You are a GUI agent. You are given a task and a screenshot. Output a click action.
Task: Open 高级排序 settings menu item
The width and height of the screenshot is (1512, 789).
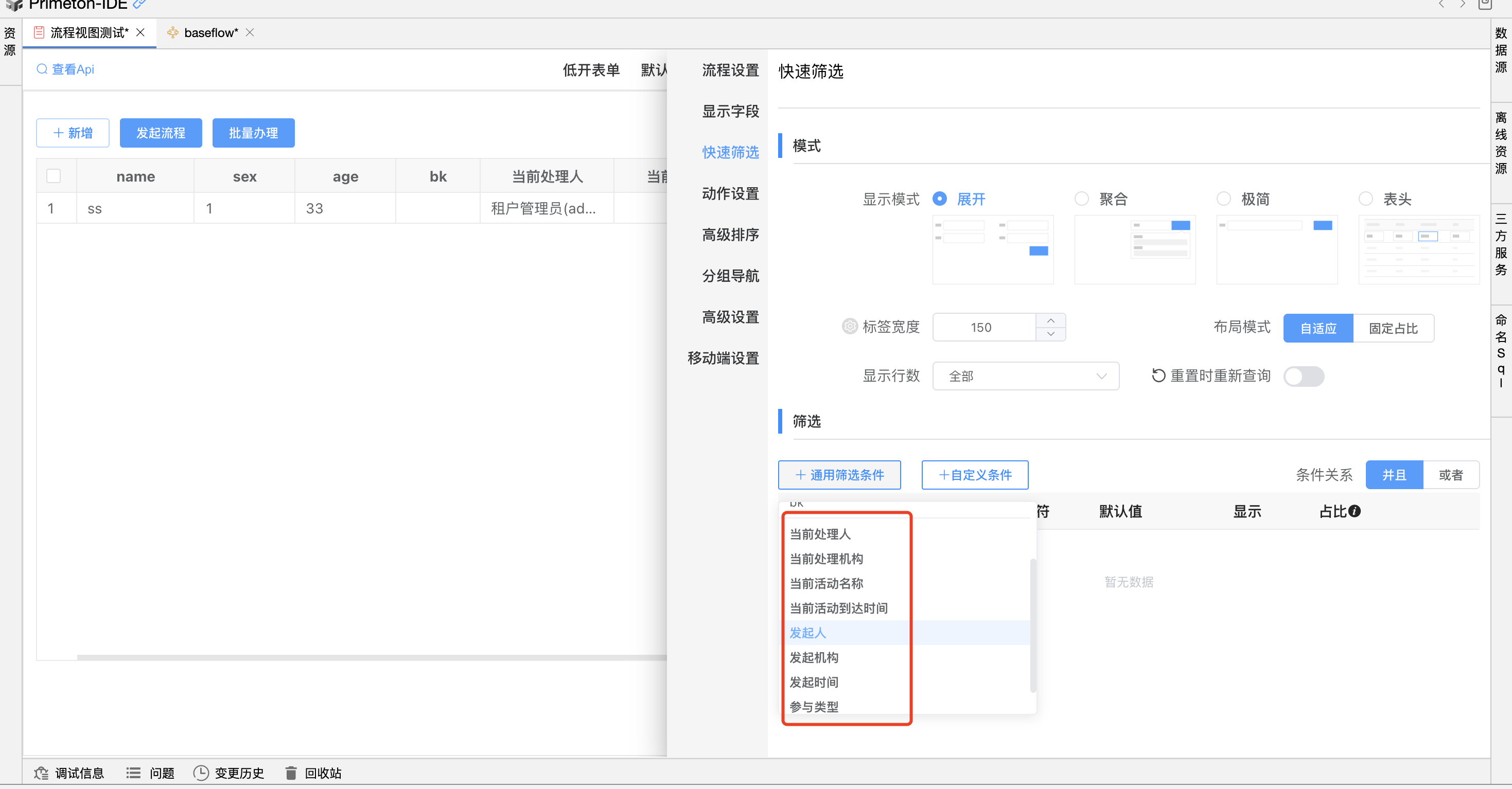click(730, 235)
